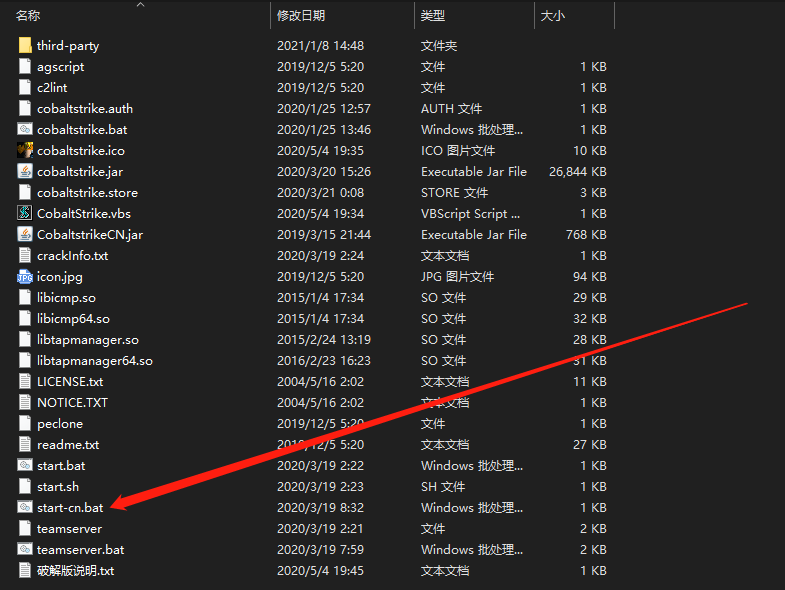Sort by the 大小 column header
The width and height of the screenshot is (785, 590).
(x=553, y=16)
